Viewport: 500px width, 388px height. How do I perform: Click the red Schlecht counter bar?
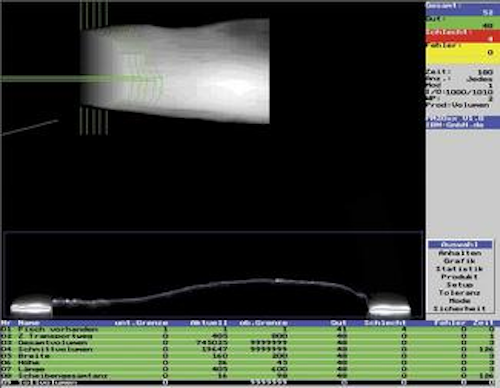pyautogui.click(x=463, y=36)
